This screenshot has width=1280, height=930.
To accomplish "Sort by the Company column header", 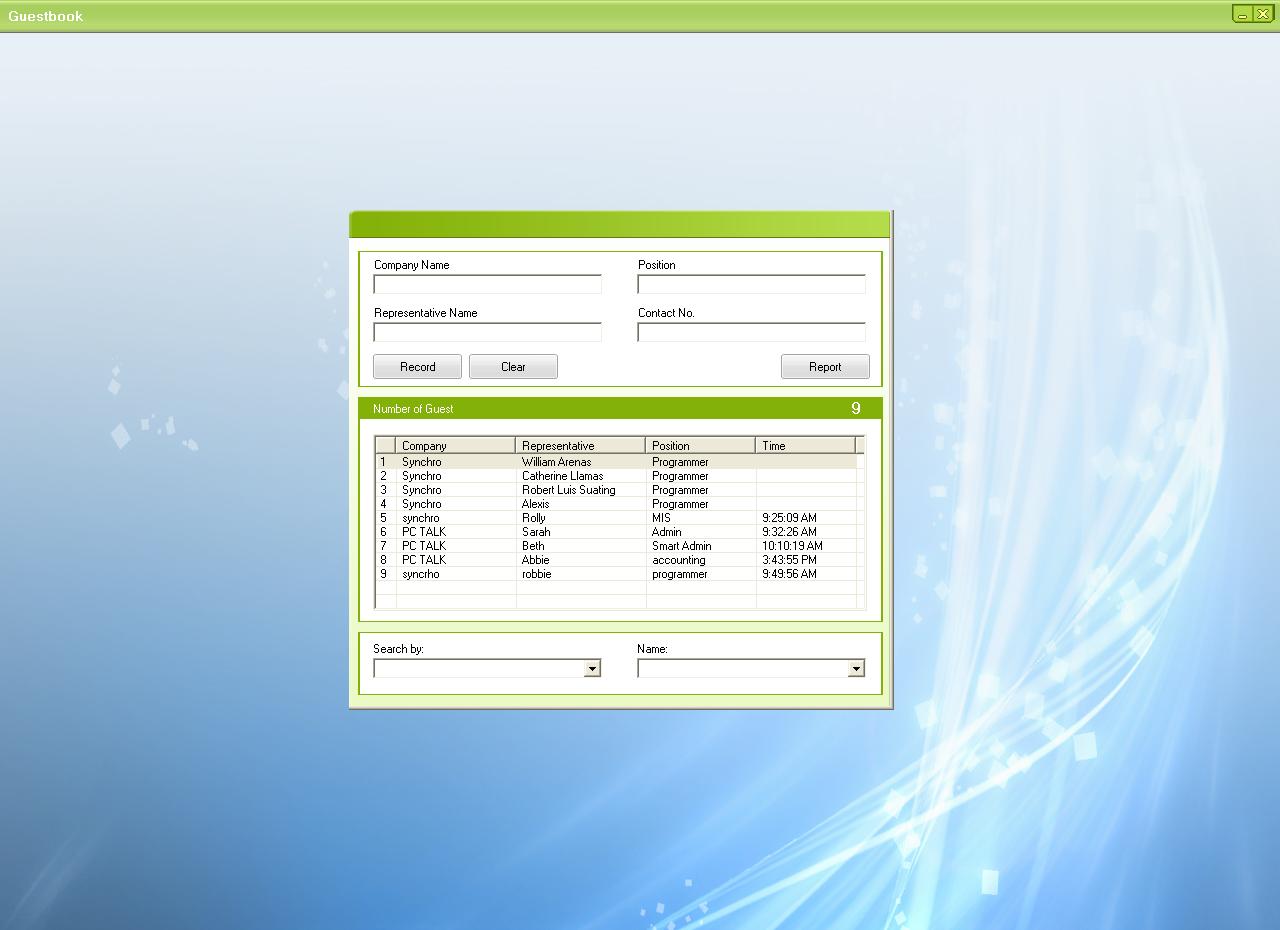I will point(455,446).
